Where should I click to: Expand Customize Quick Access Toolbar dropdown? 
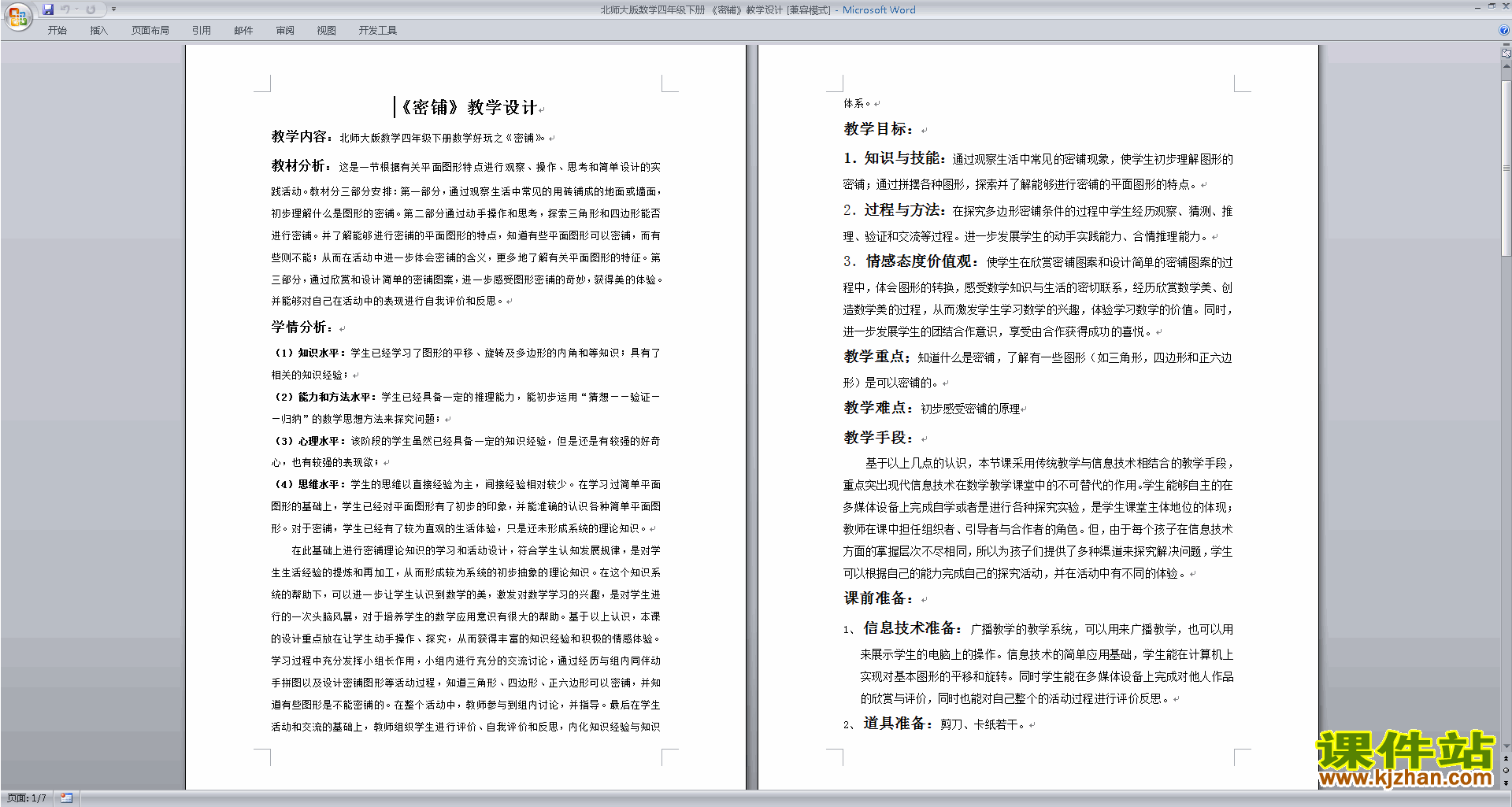(x=113, y=9)
